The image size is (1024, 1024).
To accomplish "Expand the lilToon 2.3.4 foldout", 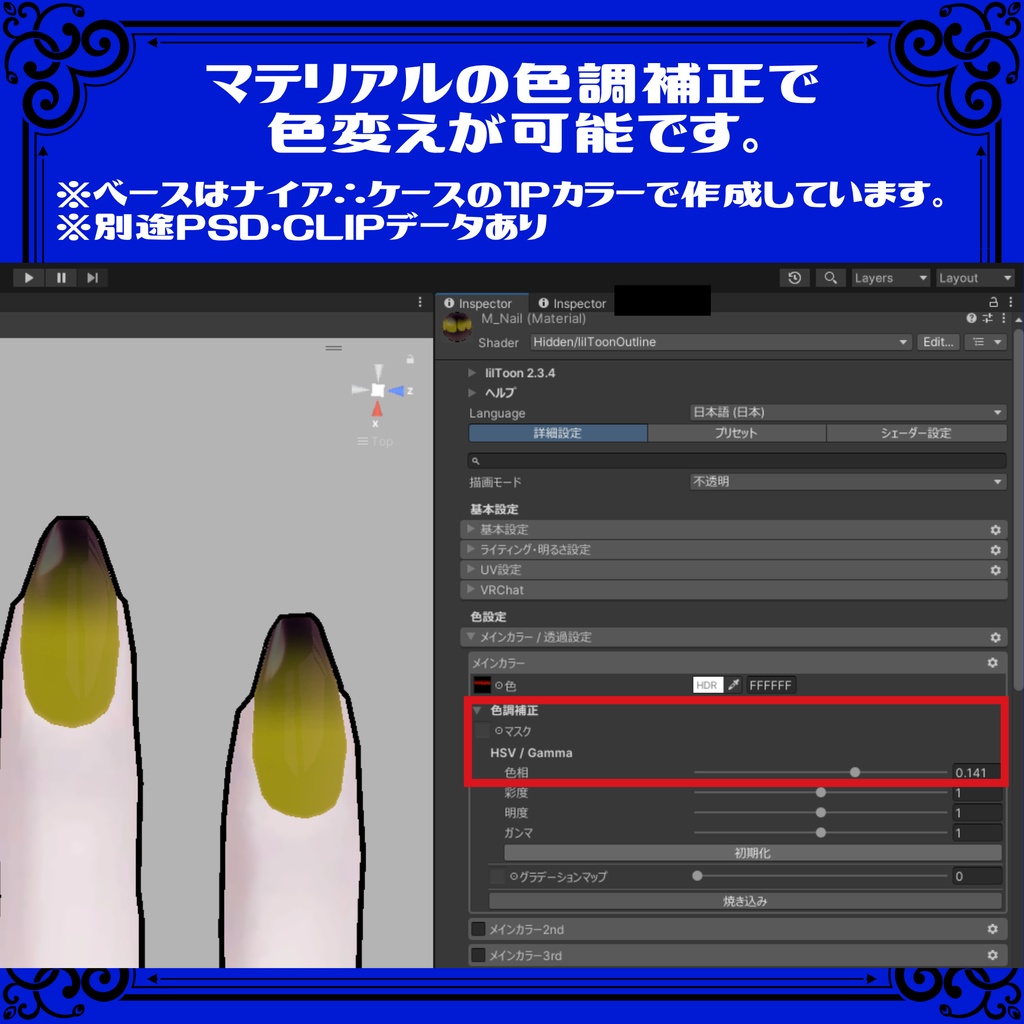I will 472,373.
